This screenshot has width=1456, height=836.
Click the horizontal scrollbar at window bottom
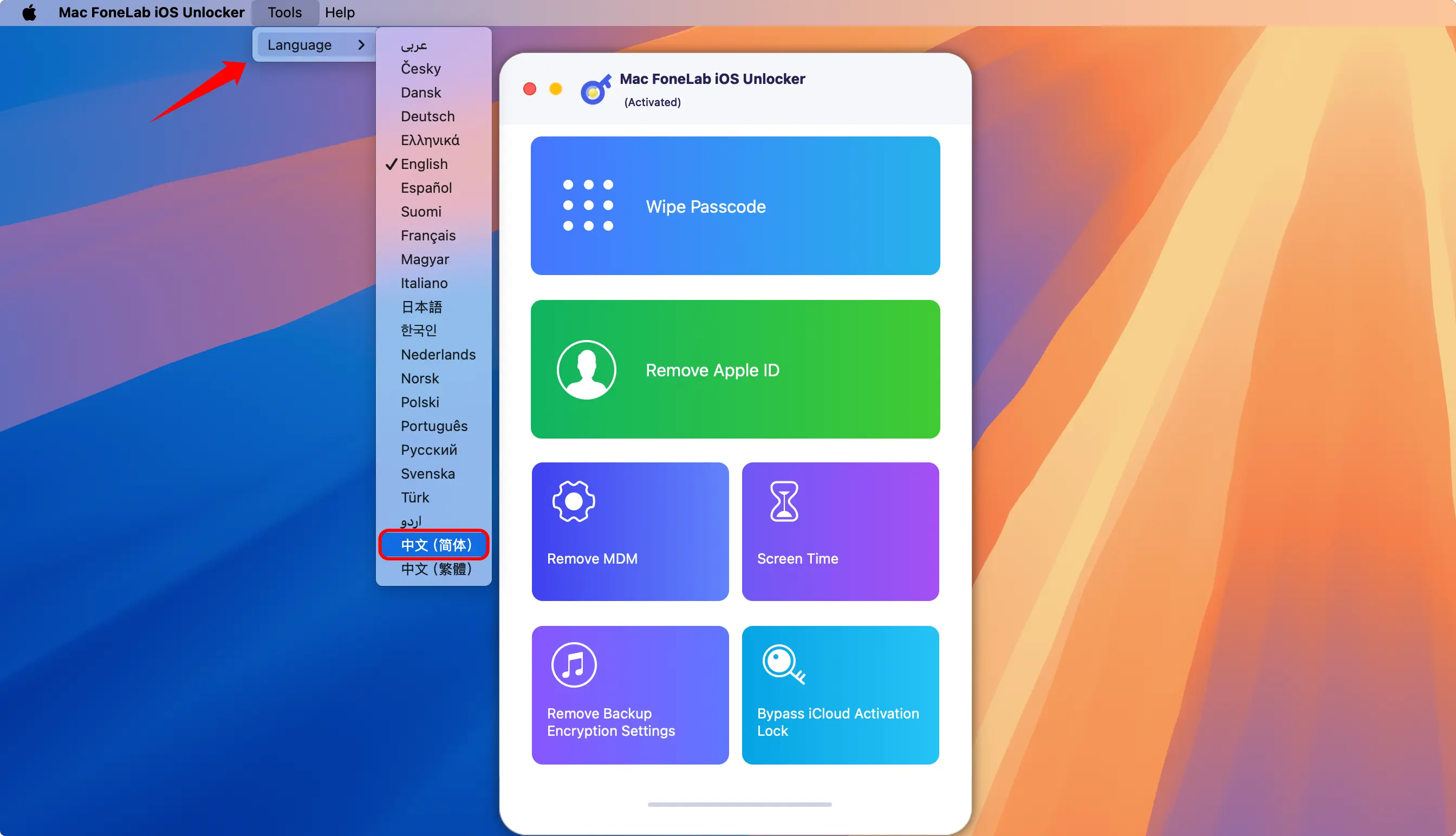[x=739, y=805]
